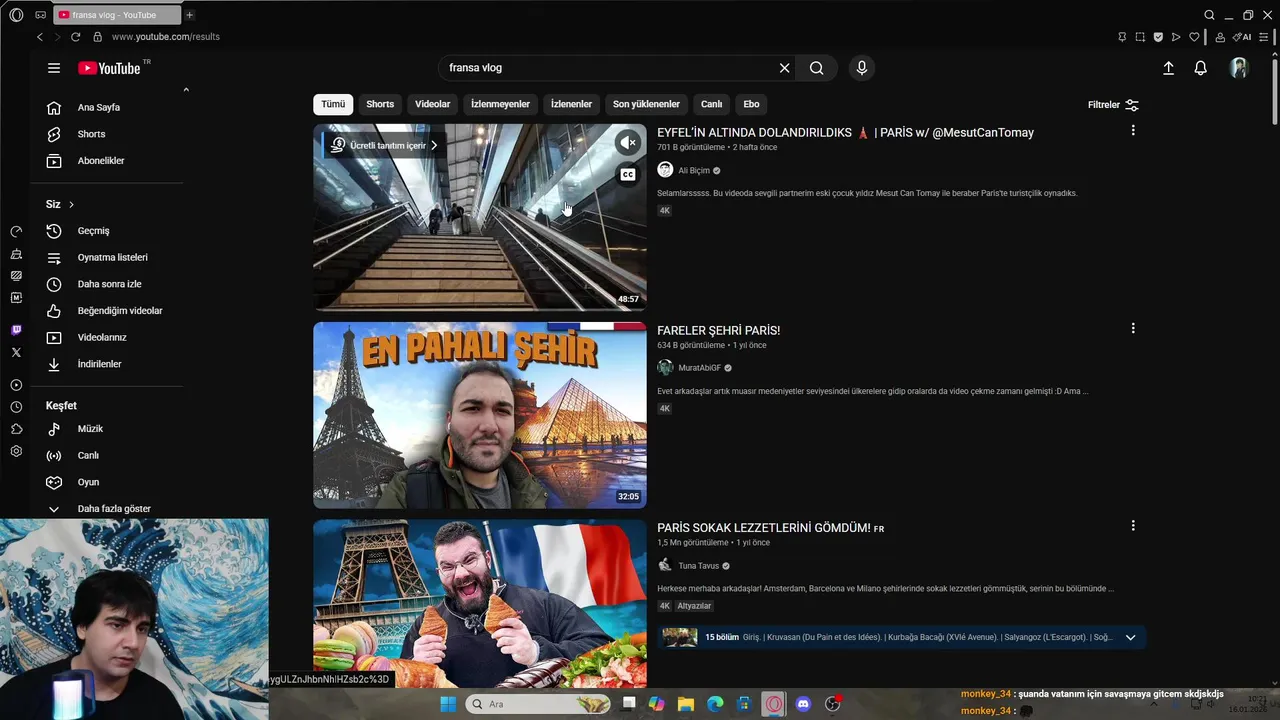Open a new browser tab
Viewport: 1280px width, 720px height.
[x=189, y=15]
